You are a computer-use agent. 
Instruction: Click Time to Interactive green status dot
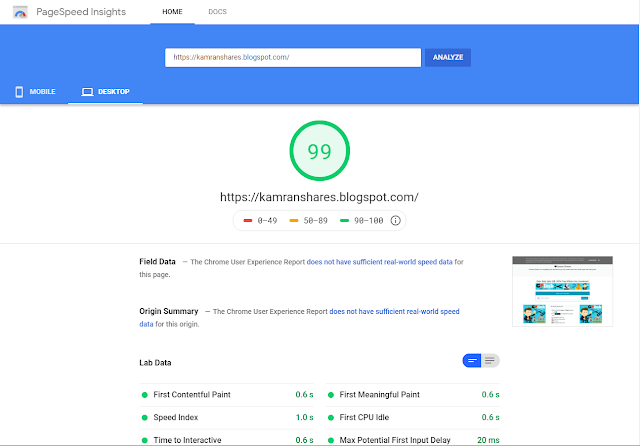pyautogui.click(x=144, y=440)
